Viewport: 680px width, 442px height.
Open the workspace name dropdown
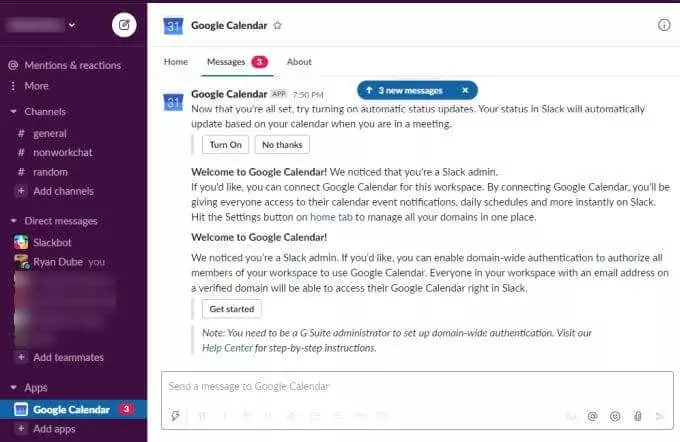coord(41,25)
